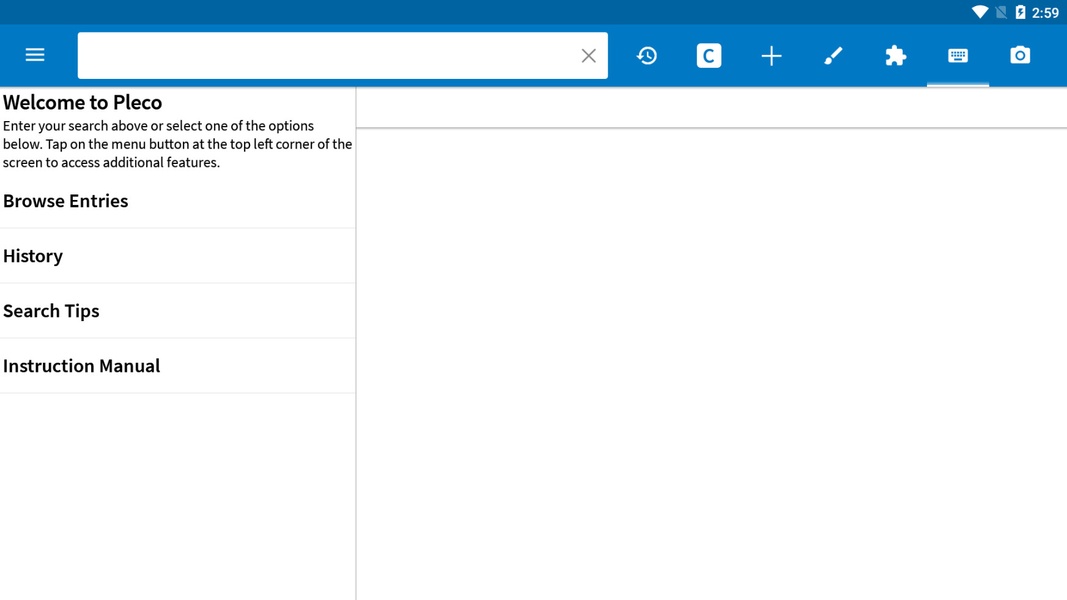The height and width of the screenshot is (600, 1067).
Task: Tap the no-SIM signal icon
Action: 1001,12
